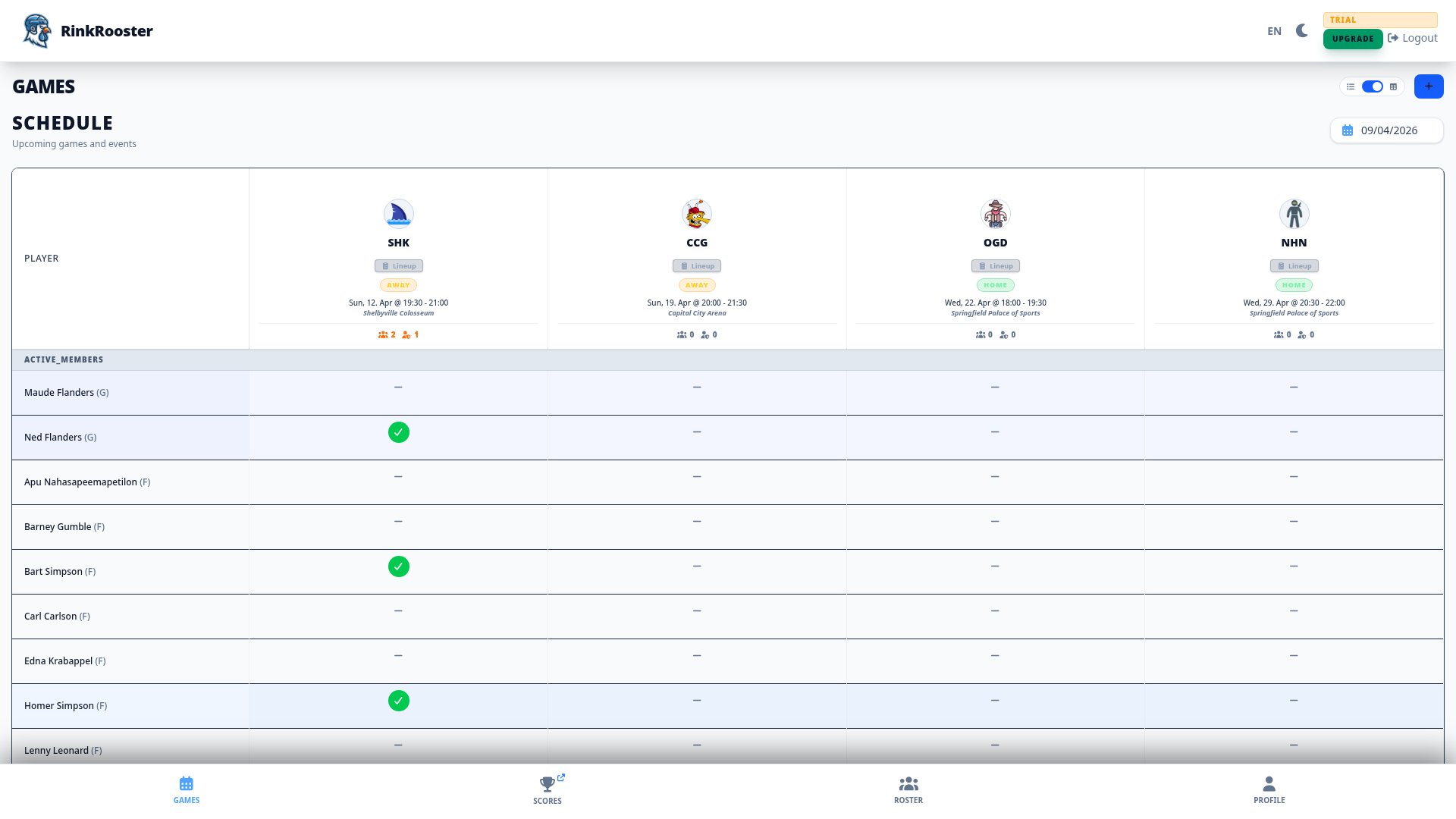
Task: Add a new game with plus button
Action: (1428, 86)
